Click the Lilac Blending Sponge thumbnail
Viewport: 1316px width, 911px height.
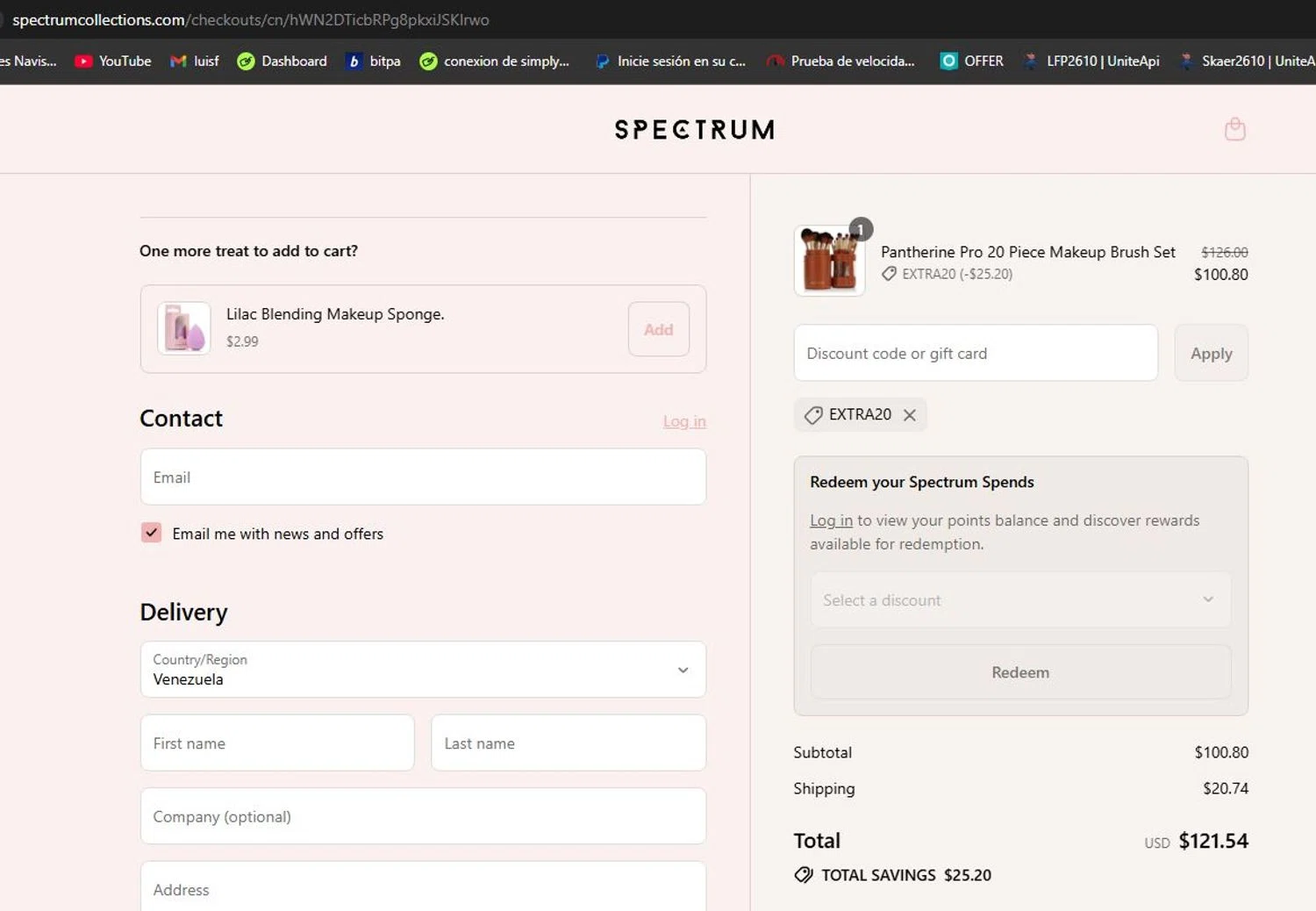(x=184, y=328)
